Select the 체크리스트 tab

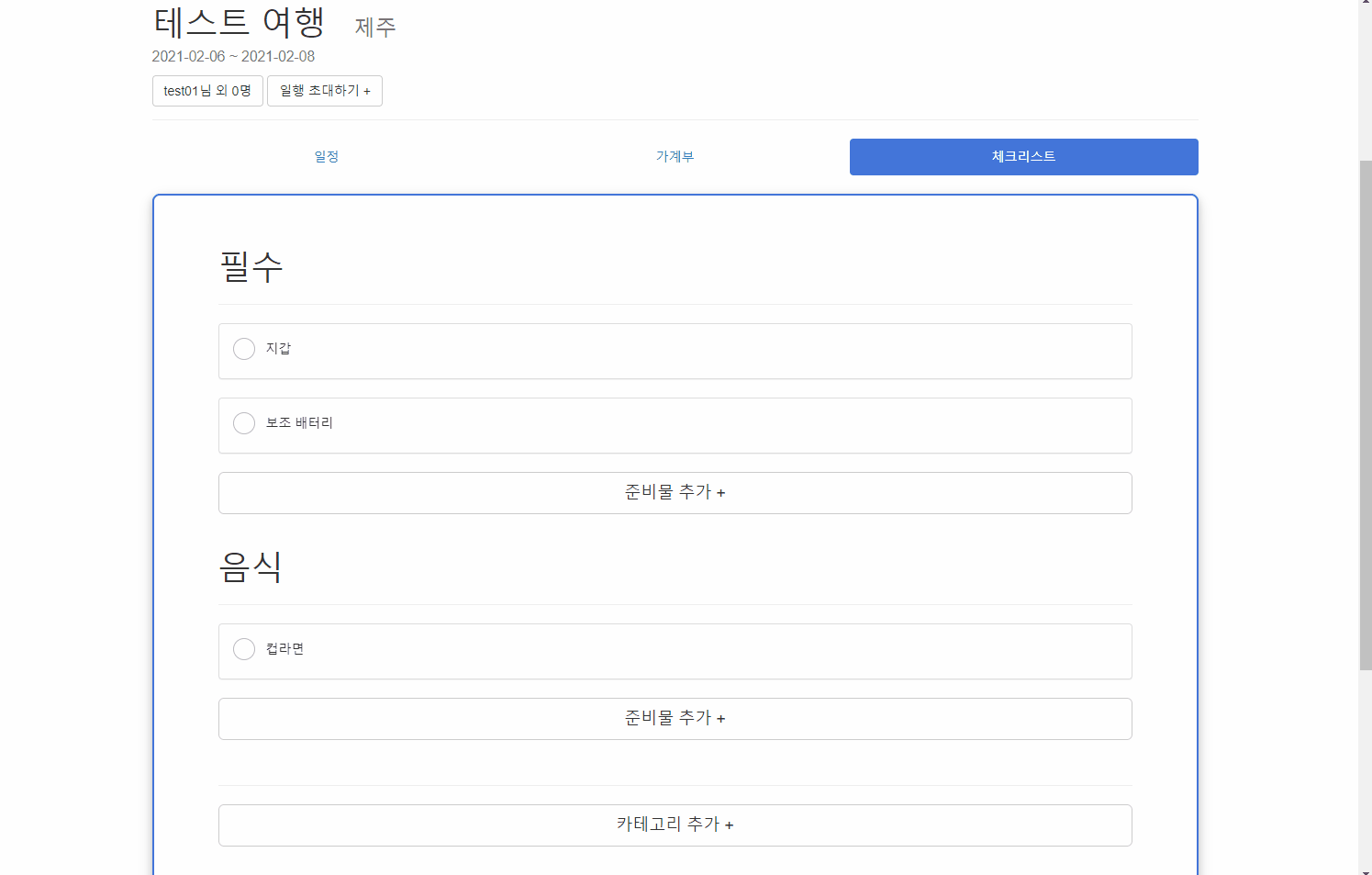pos(1024,157)
